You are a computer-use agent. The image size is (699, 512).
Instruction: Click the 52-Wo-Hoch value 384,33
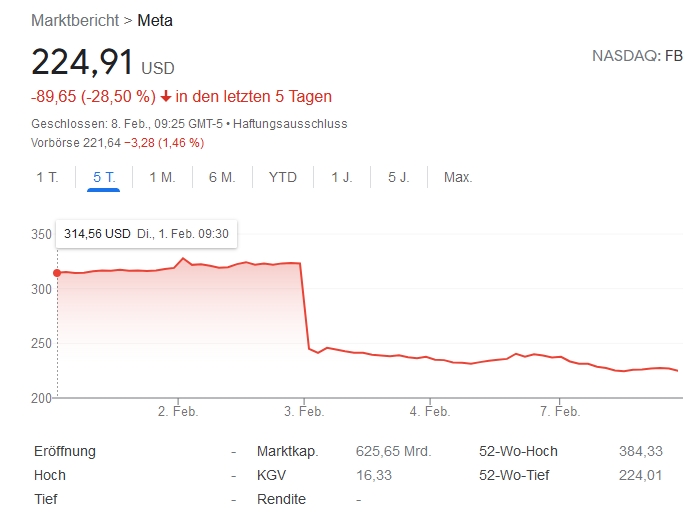point(641,451)
